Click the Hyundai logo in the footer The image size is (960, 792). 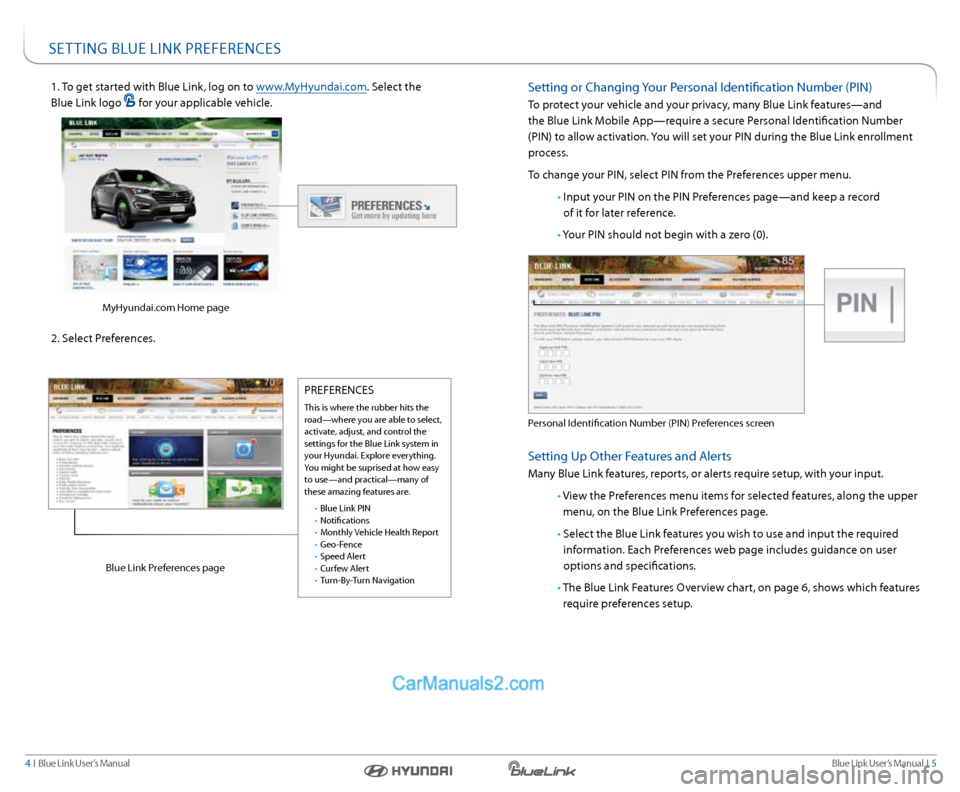(x=408, y=770)
